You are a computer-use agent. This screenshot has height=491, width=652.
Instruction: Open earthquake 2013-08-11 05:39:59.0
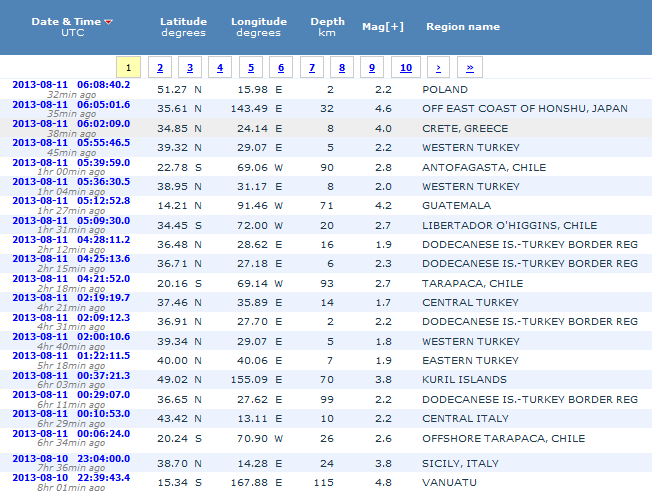click(71, 163)
